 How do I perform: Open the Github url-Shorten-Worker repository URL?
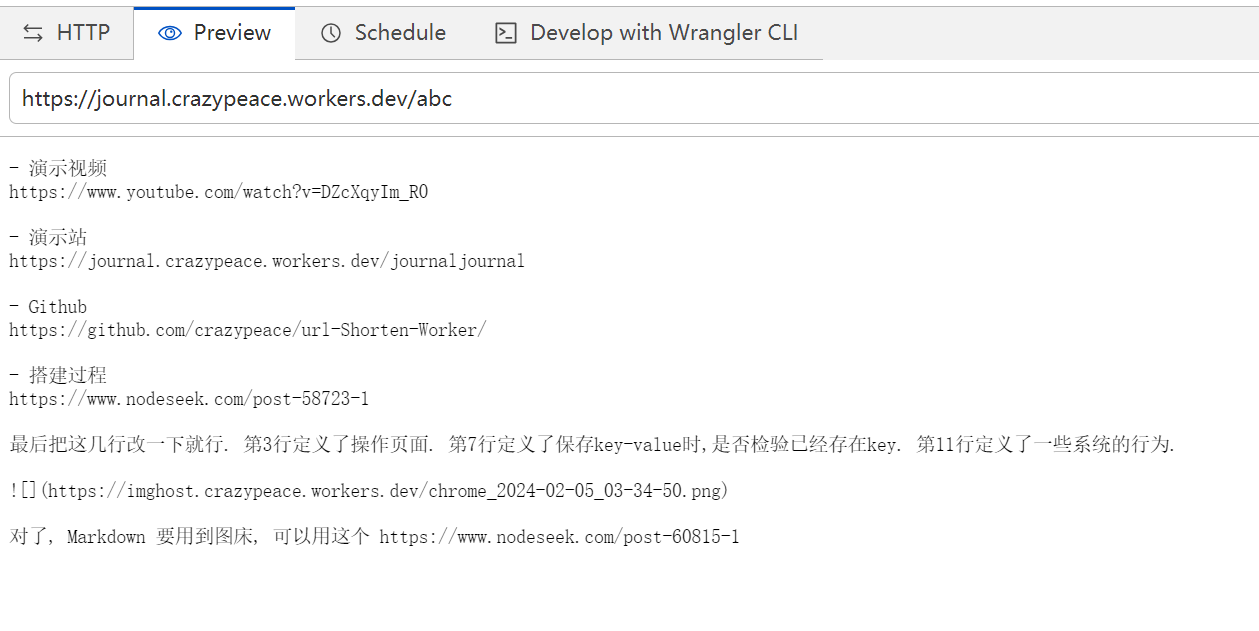(247, 330)
